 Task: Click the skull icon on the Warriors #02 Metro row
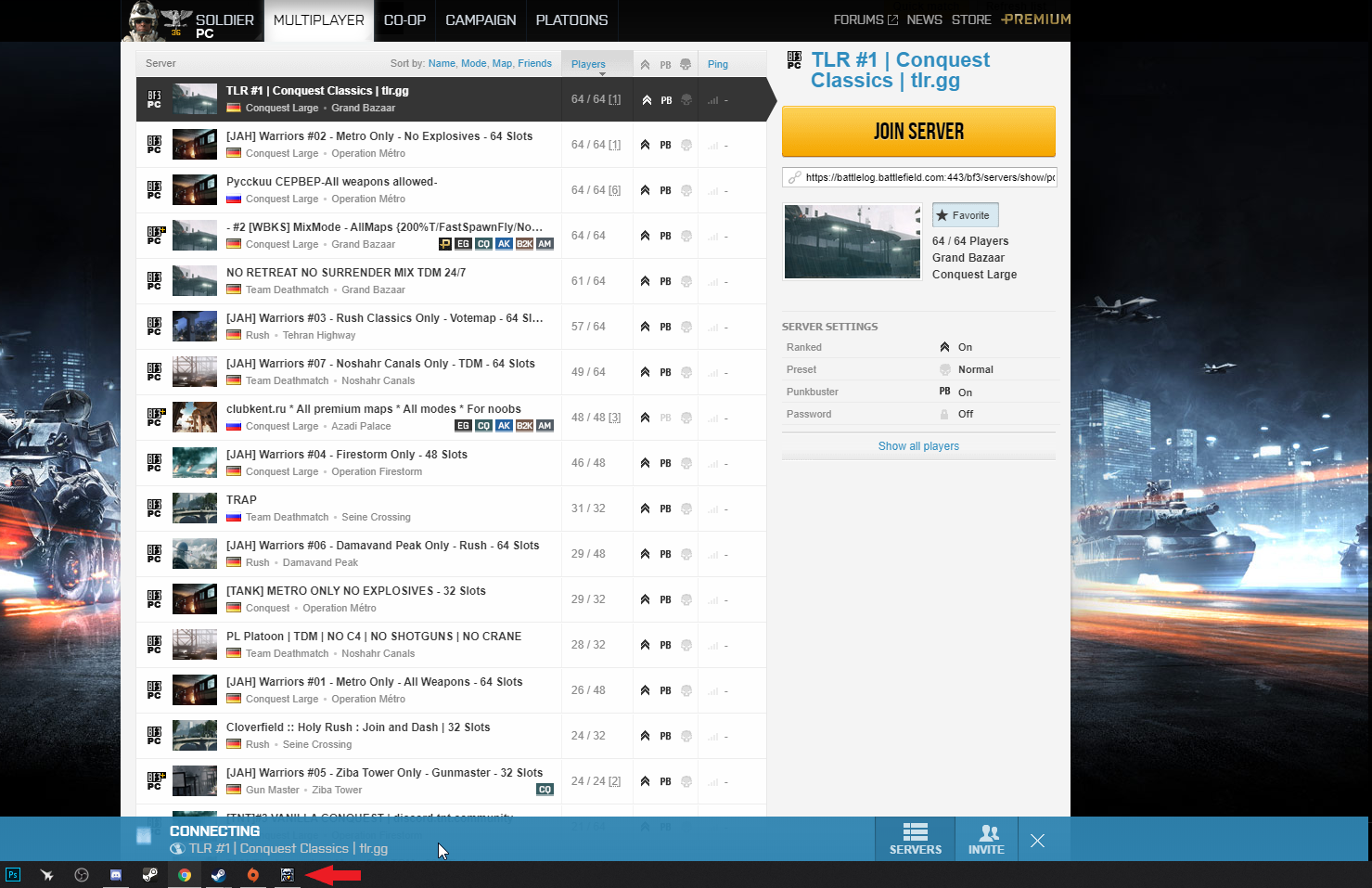point(686,145)
